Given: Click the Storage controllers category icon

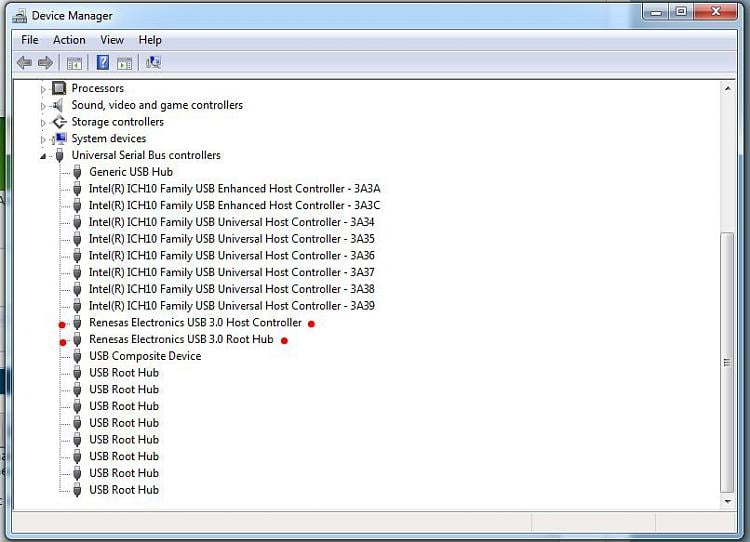Looking at the screenshot, I should click(x=59, y=122).
